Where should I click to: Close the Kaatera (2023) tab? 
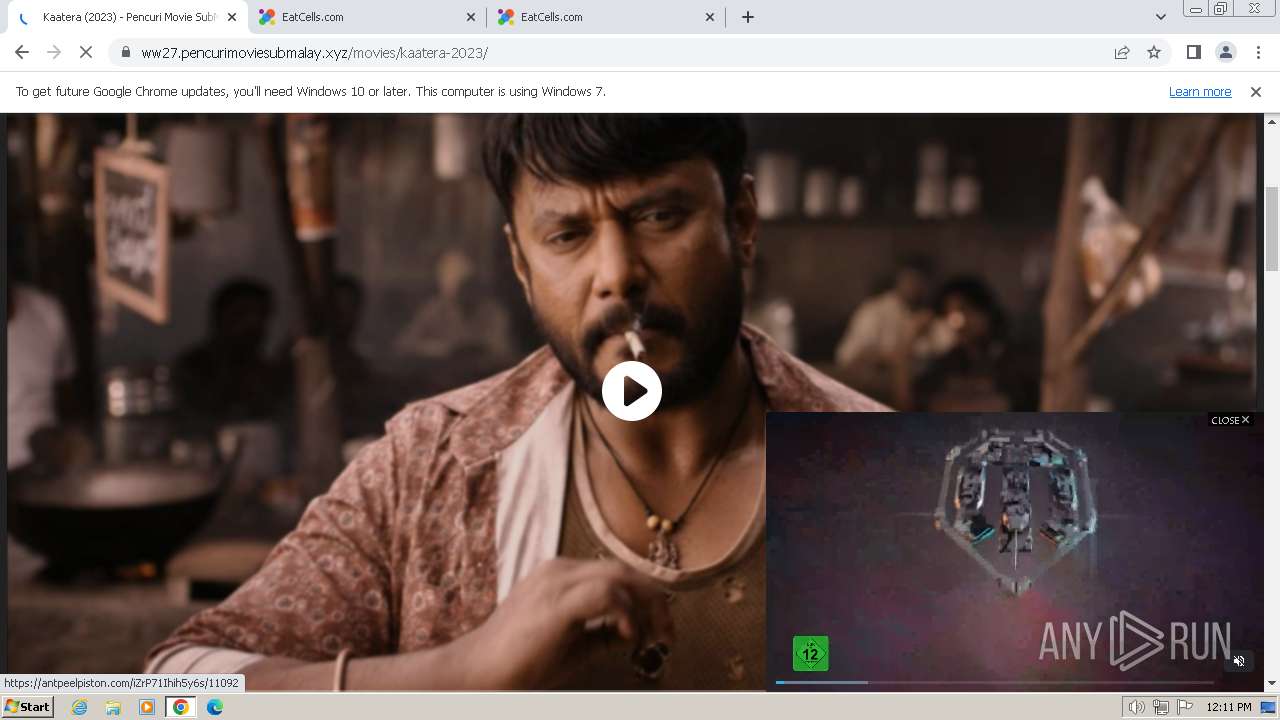[x=232, y=17]
